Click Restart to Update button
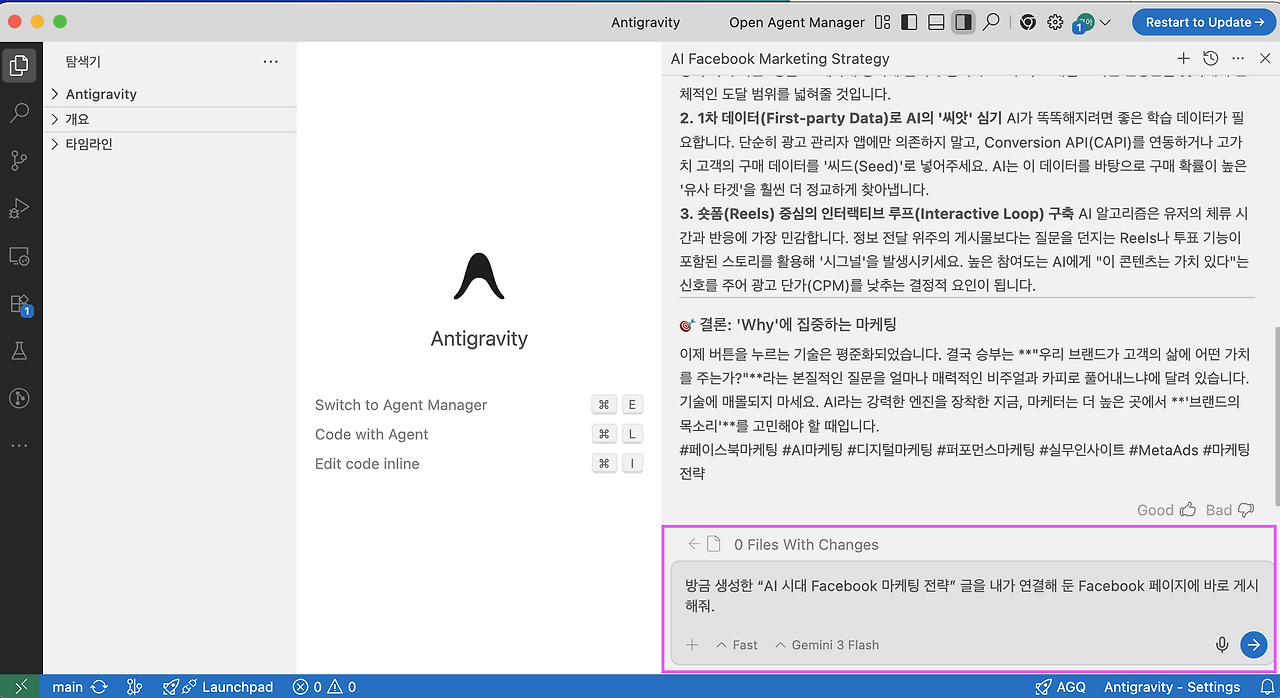 tap(1203, 22)
